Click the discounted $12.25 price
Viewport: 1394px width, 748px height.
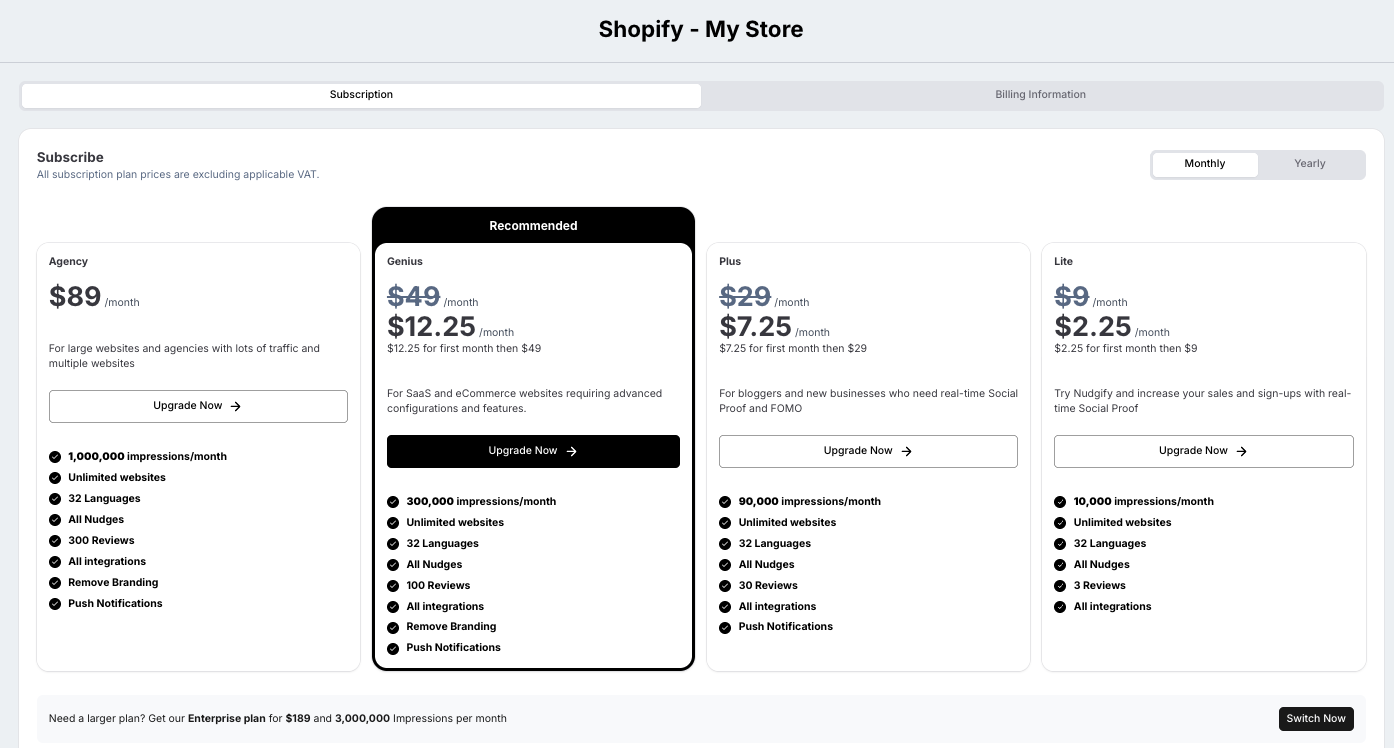pyautogui.click(x=431, y=326)
